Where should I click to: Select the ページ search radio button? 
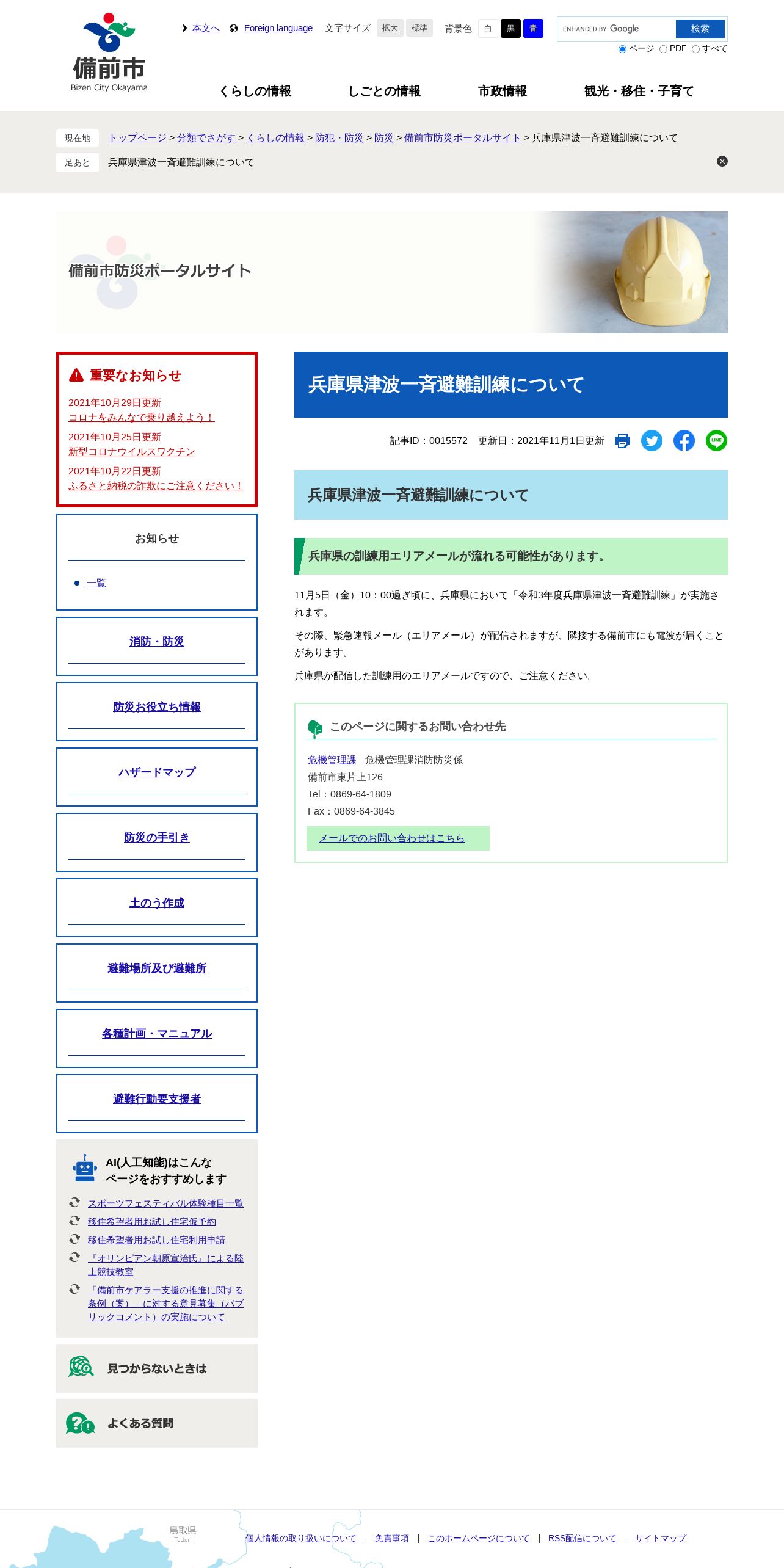pyautogui.click(x=622, y=49)
